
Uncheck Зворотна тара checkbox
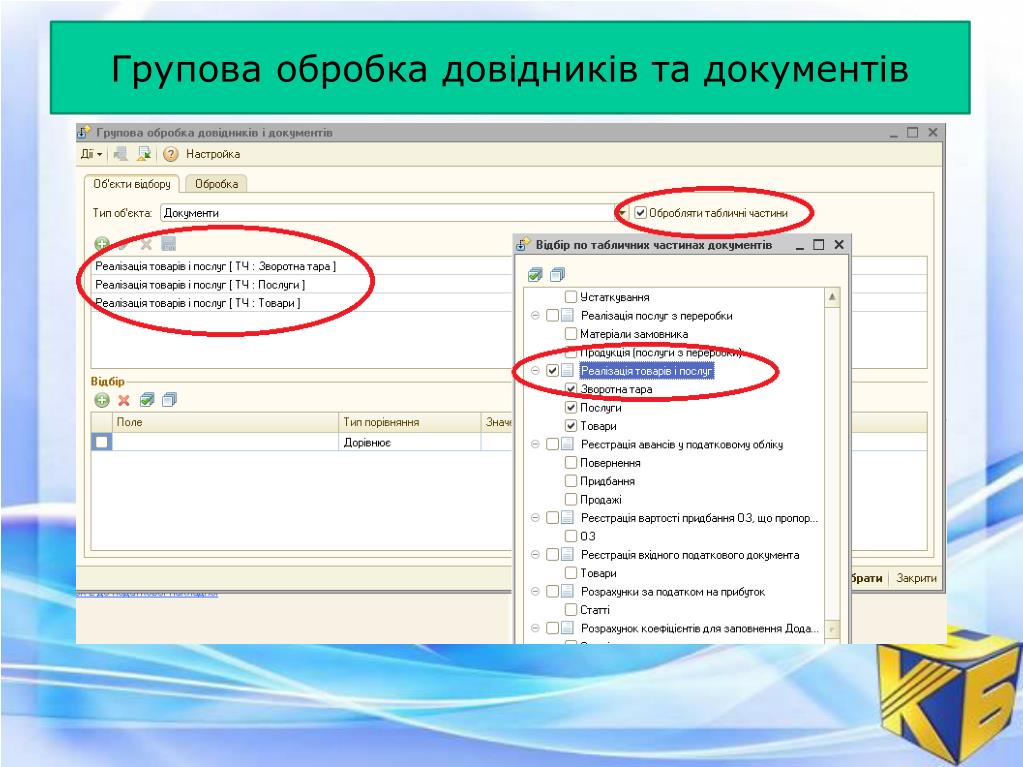[571, 389]
